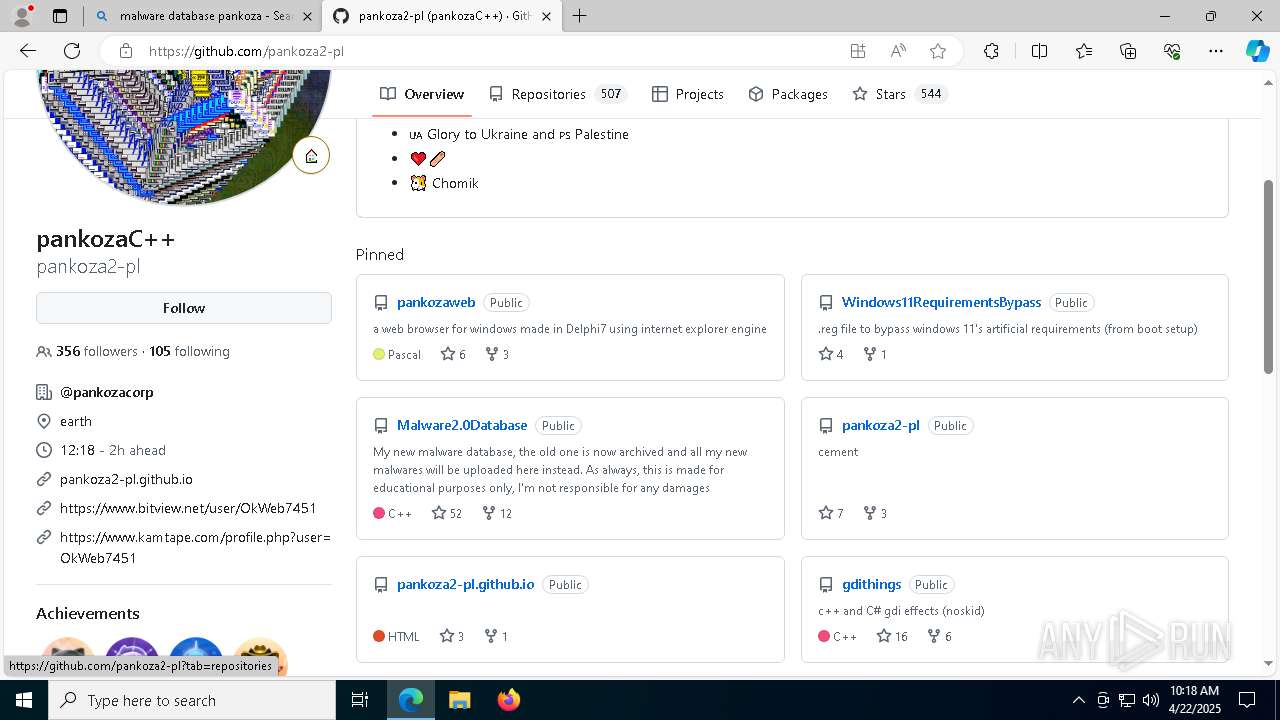Launch Firefox from taskbar
Screen dimensions: 1280x720
[x=509, y=700]
